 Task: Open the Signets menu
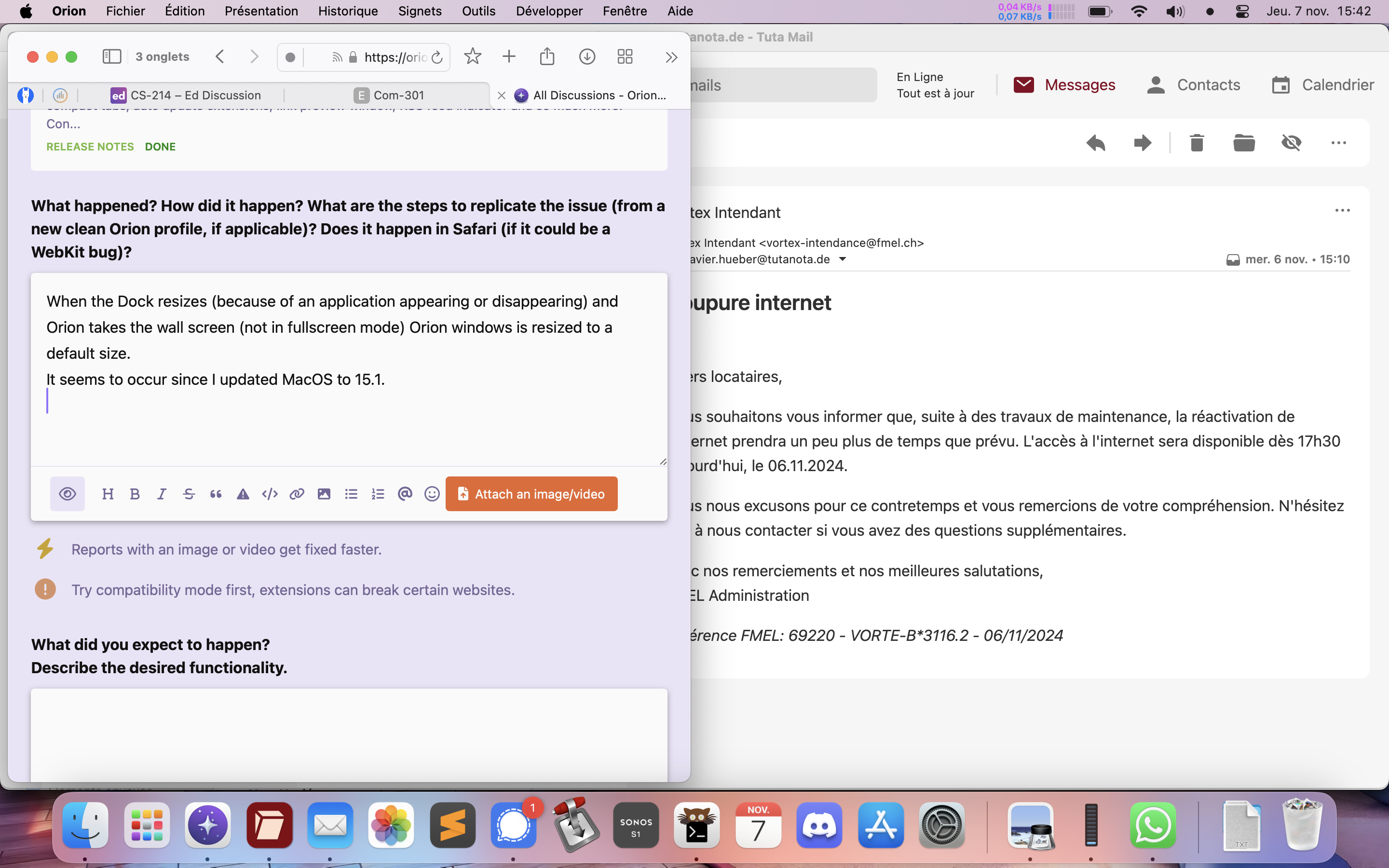[x=420, y=11]
